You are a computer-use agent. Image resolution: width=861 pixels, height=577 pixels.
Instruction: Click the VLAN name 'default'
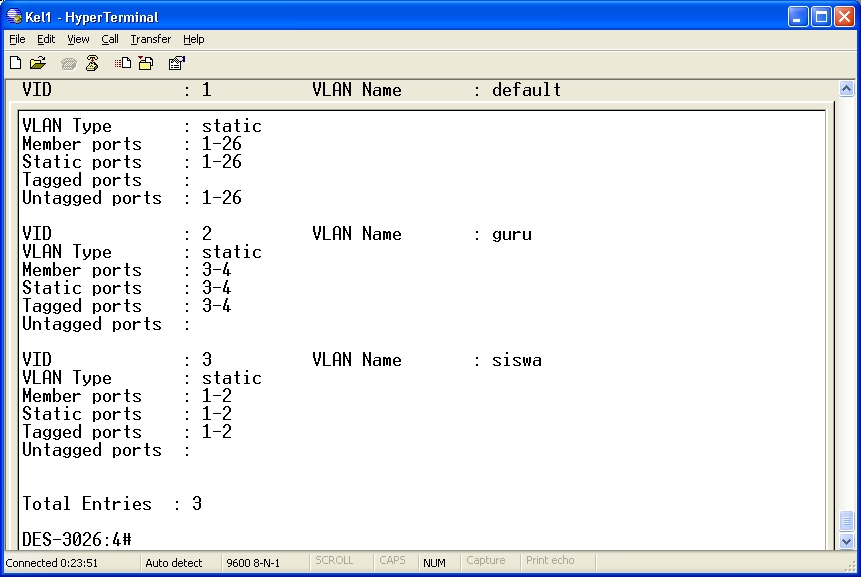pyautogui.click(x=526, y=90)
